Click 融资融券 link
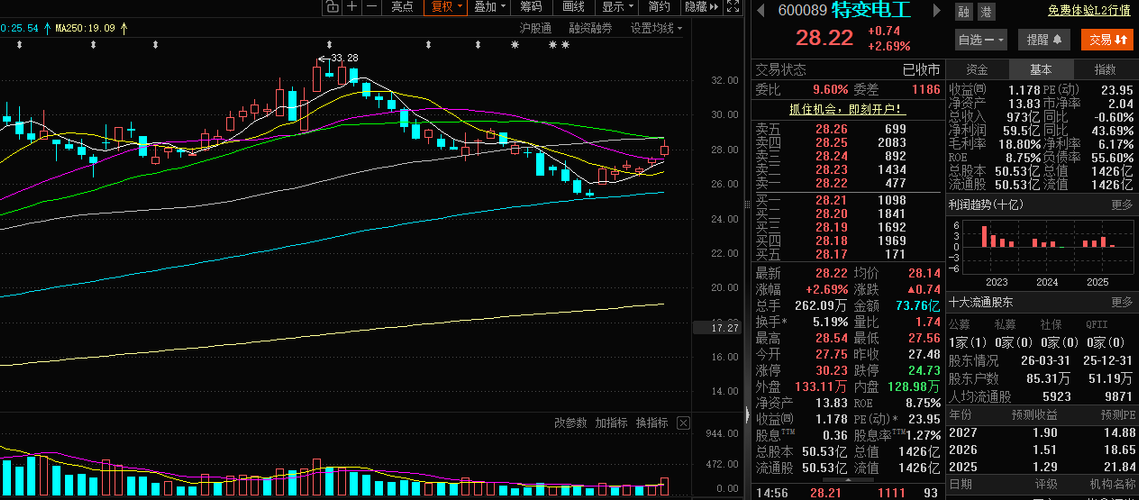 point(590,28)
